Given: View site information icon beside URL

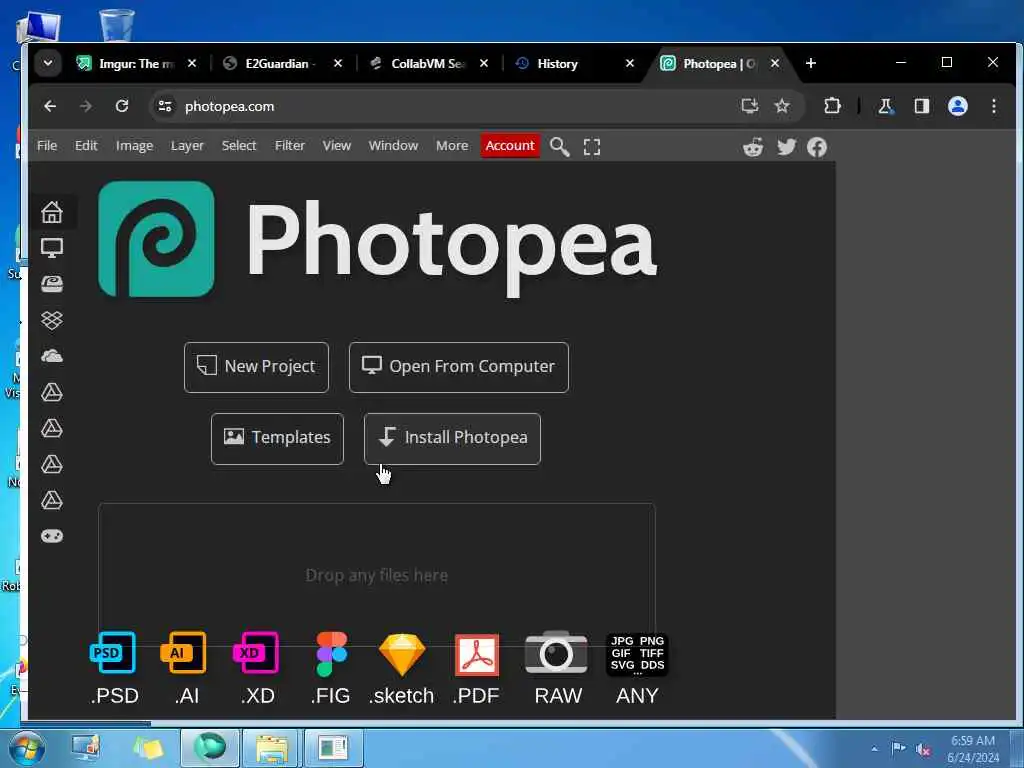Looking at the screenshot, I should pos(165,106).
